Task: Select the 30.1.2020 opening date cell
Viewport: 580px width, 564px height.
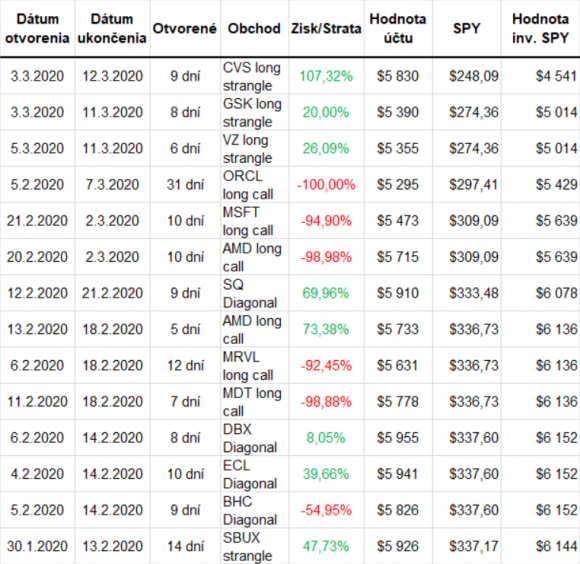Action: [37, 546]
